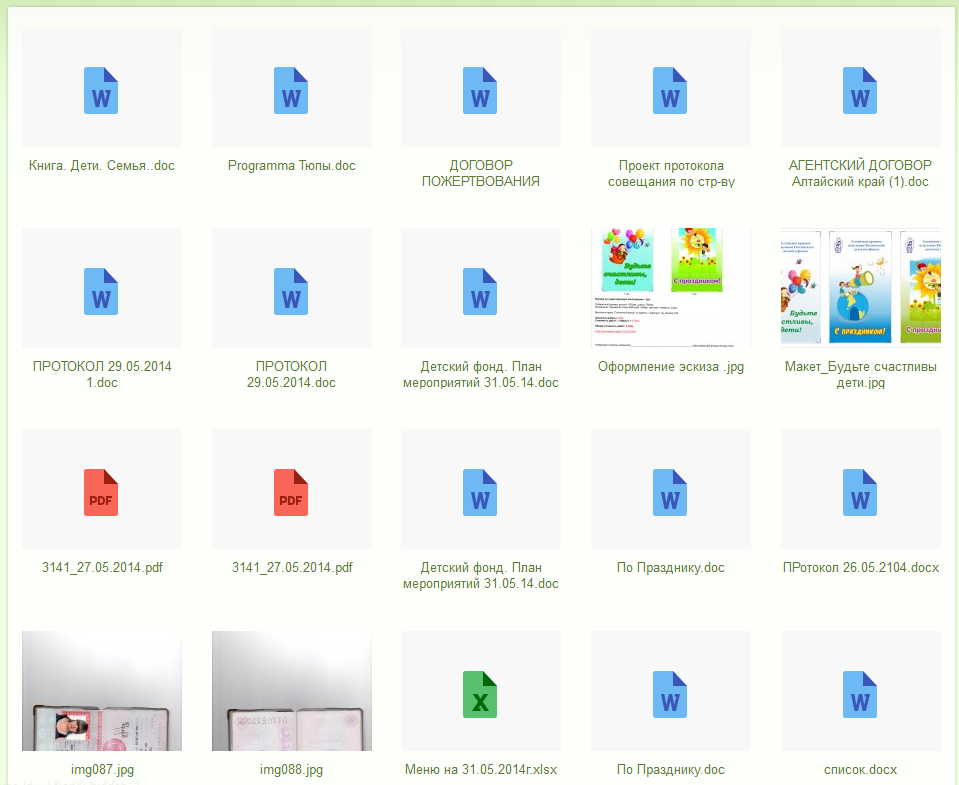
Task: Click the file name Книга. Дети. Семья..doc
Action: click(x=102, y=166)
